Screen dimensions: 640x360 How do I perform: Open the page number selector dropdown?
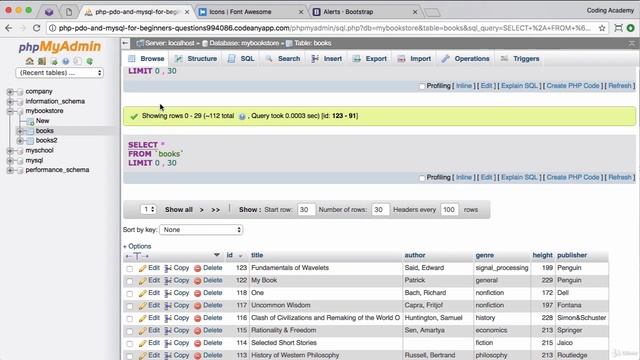tap(148, 209)
